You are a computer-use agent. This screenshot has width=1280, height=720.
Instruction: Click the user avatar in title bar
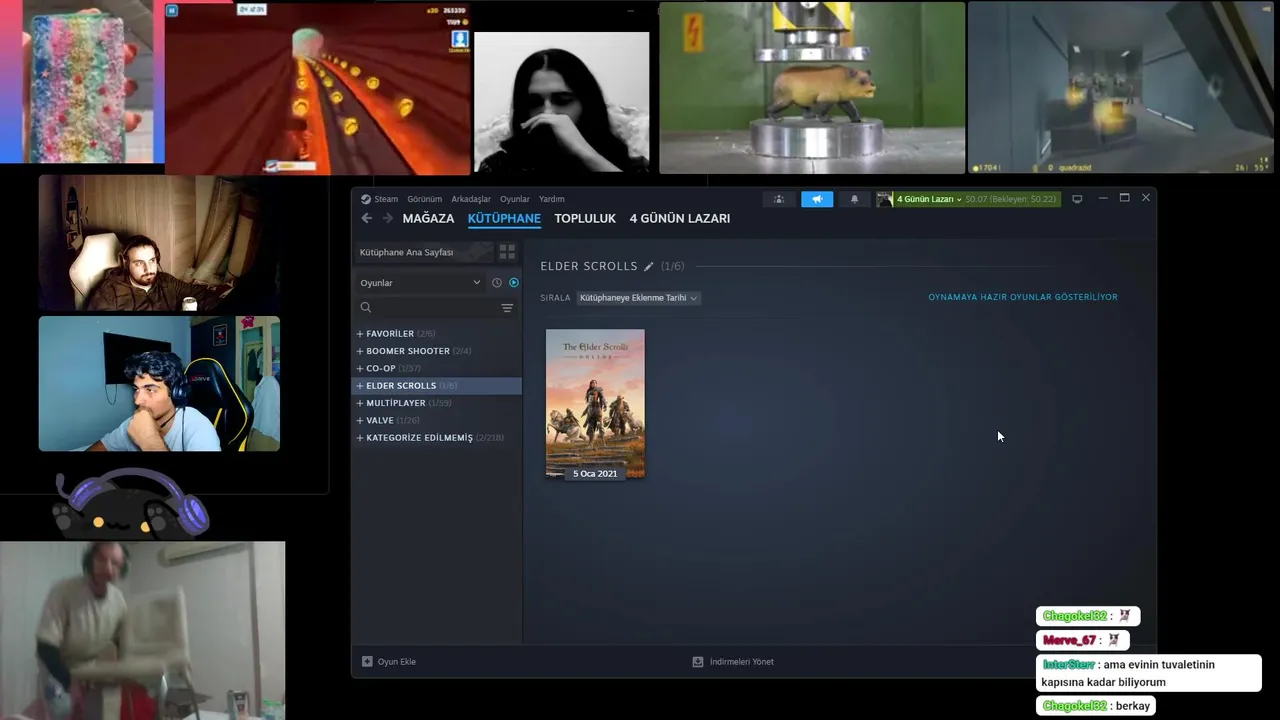click(884, 199)
